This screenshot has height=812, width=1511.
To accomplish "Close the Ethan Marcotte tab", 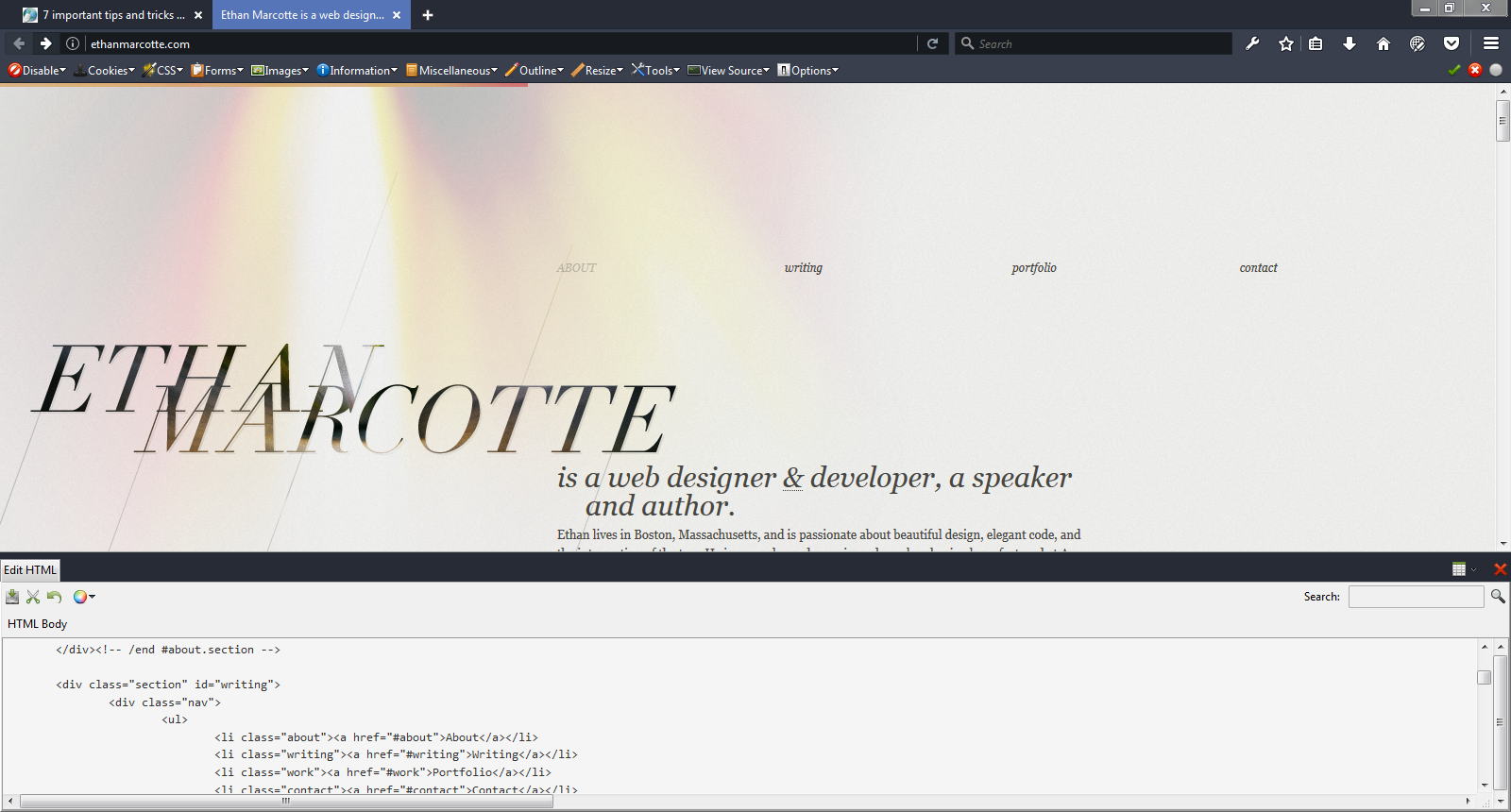I will 397,15.
